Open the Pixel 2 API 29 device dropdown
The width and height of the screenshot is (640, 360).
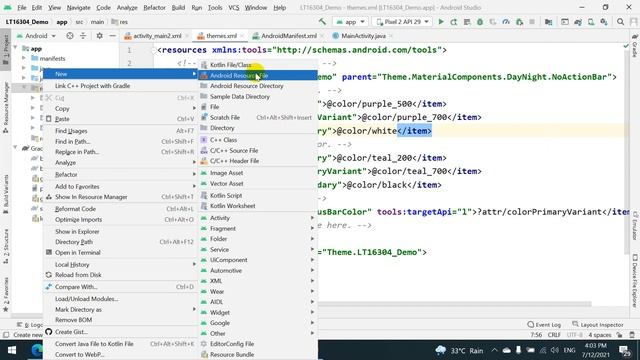[x=402, y=22]
